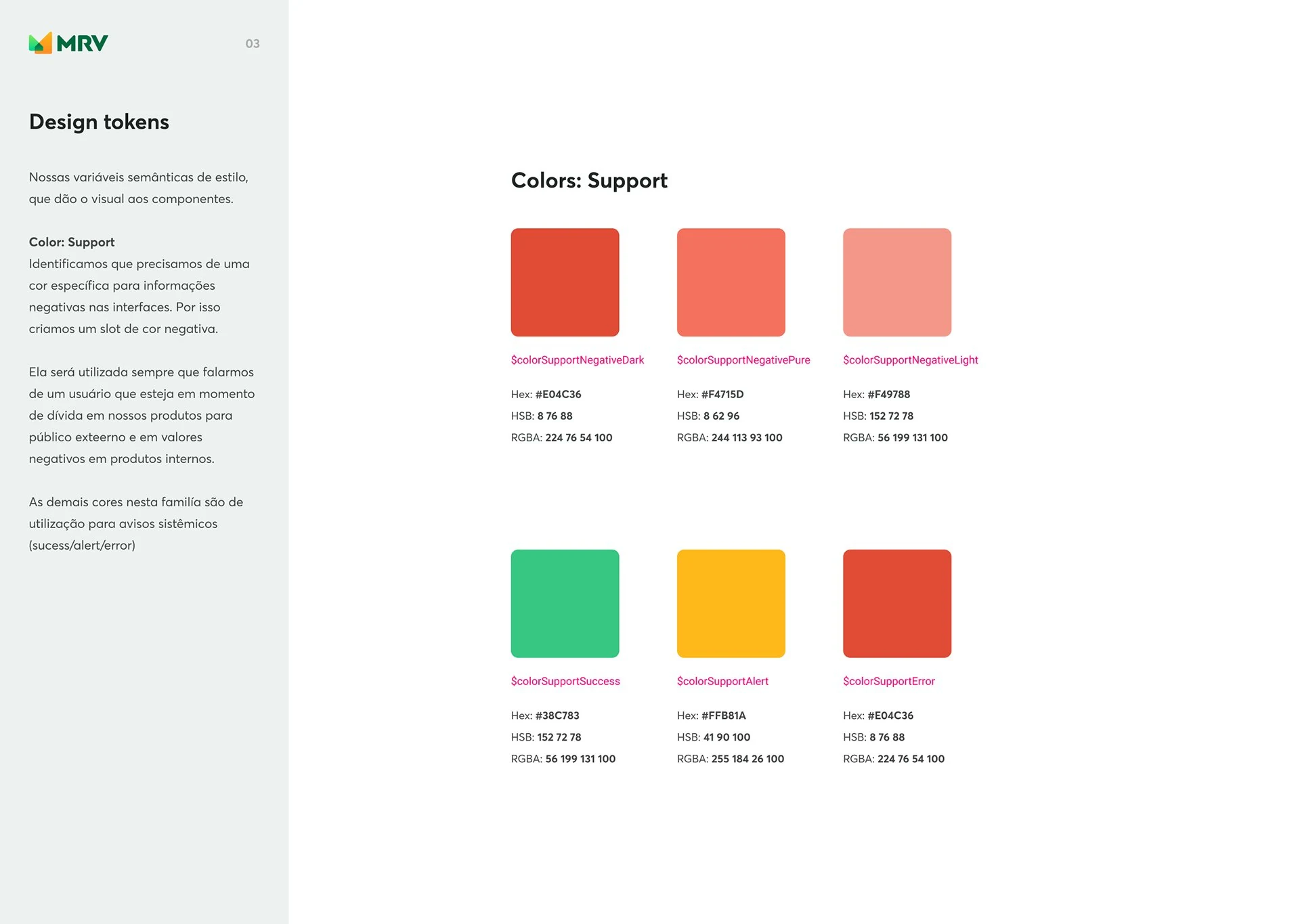Click the Design tokens heading
Screen dimensions: 1300x924
99,122
